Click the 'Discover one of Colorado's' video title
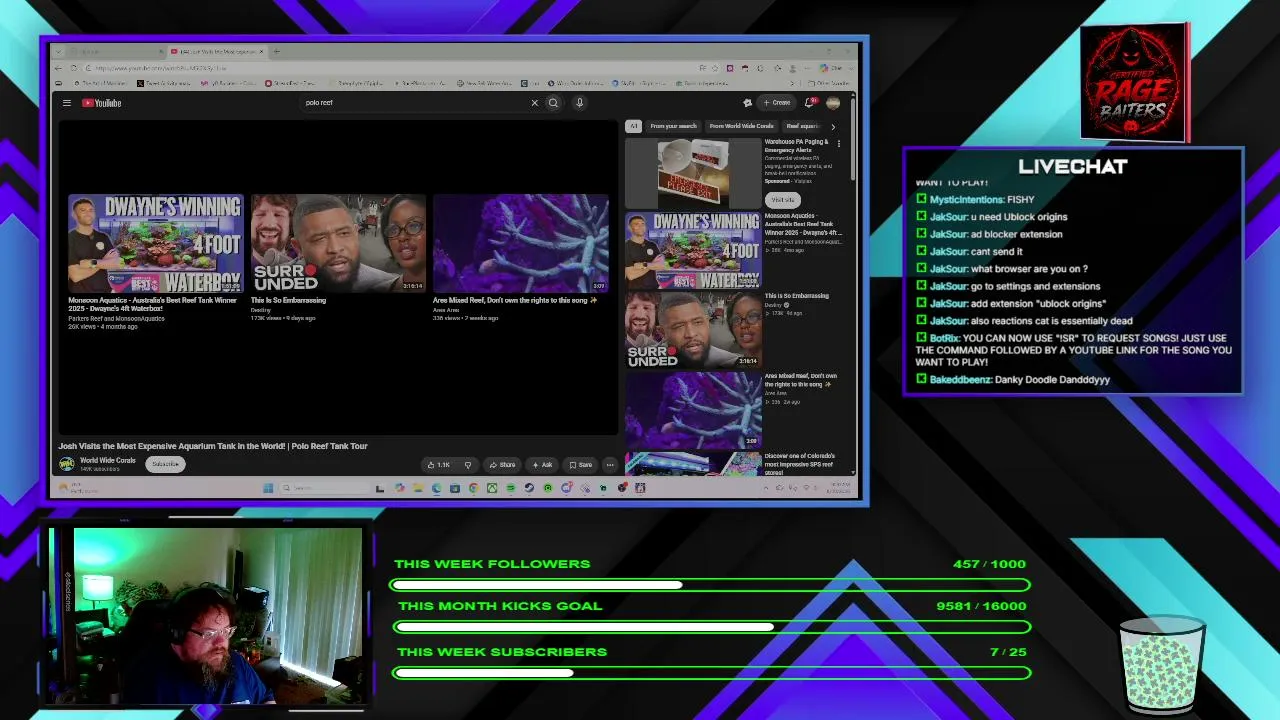 pyautogui.click(x=800, y=464)
